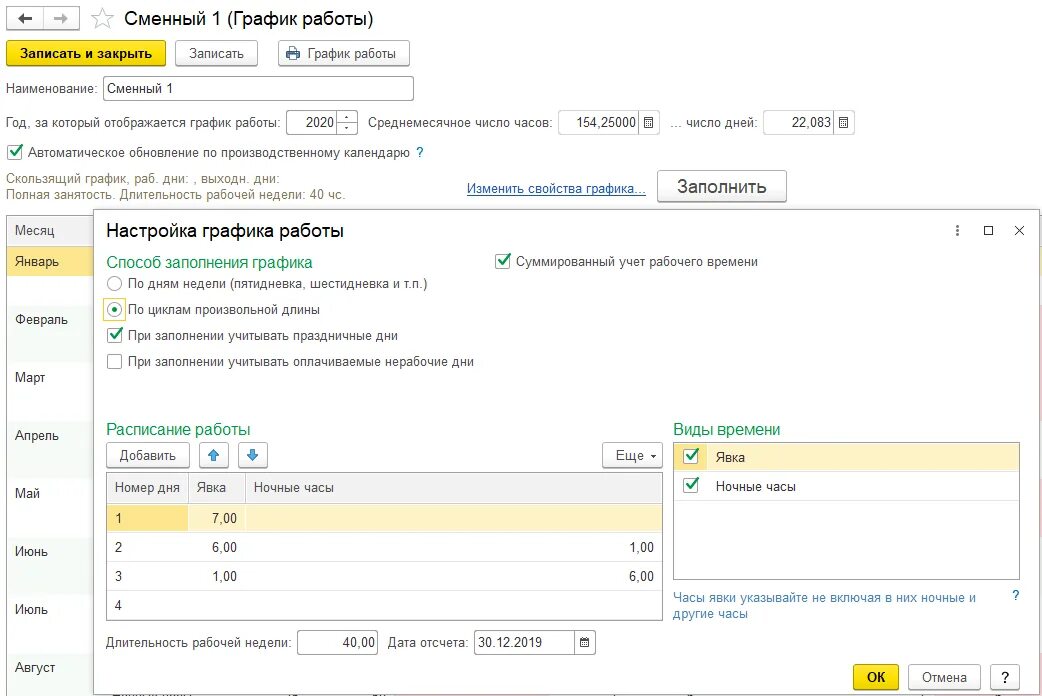1042x696 pixels.
Task: Click Явка cell 7,00 in day 1
Action: click(217, 518)
